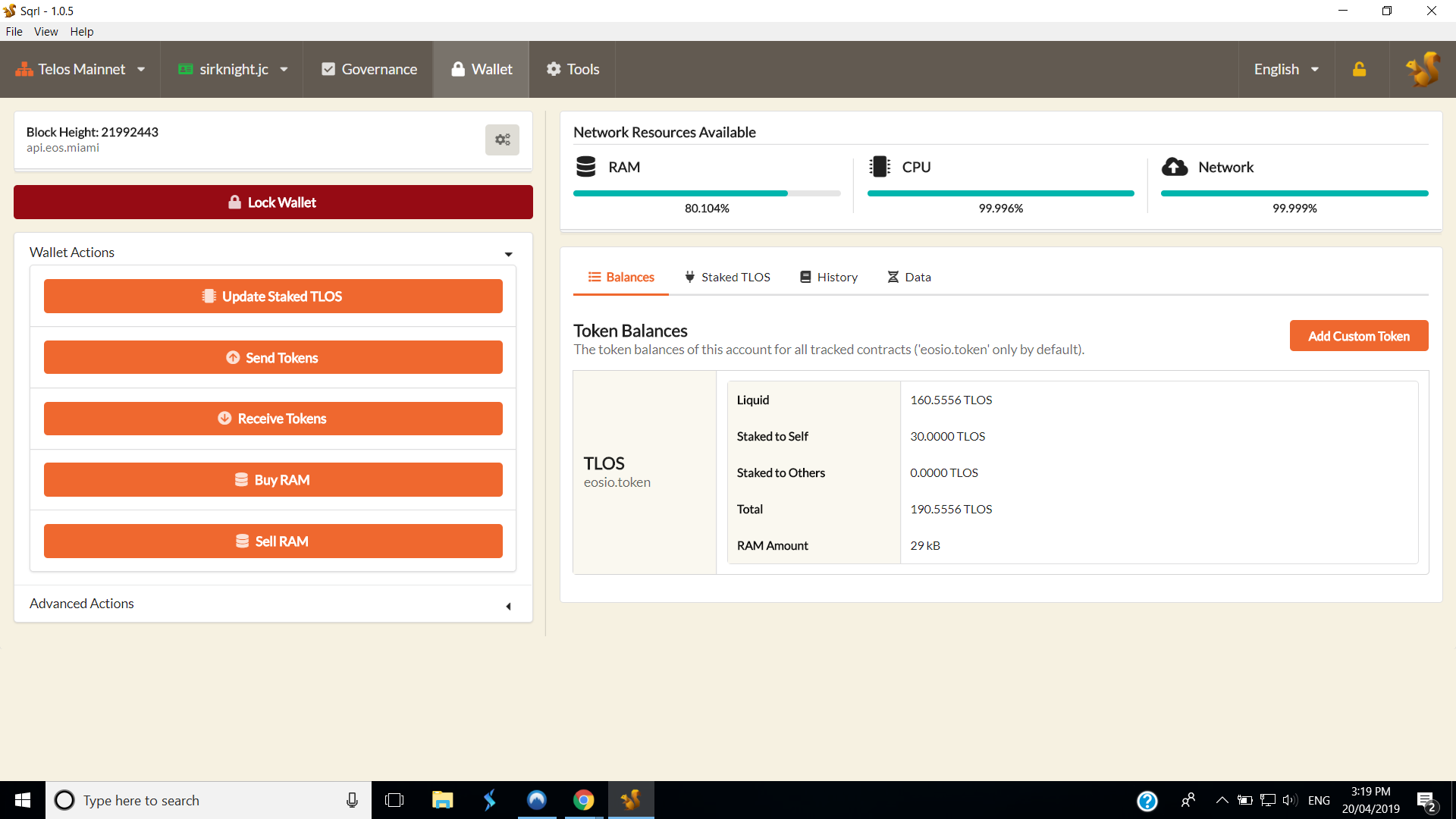The image size is (1456, 819).
Task: Open the sirknight.jc account dropdown
Action: pos(232,69)
